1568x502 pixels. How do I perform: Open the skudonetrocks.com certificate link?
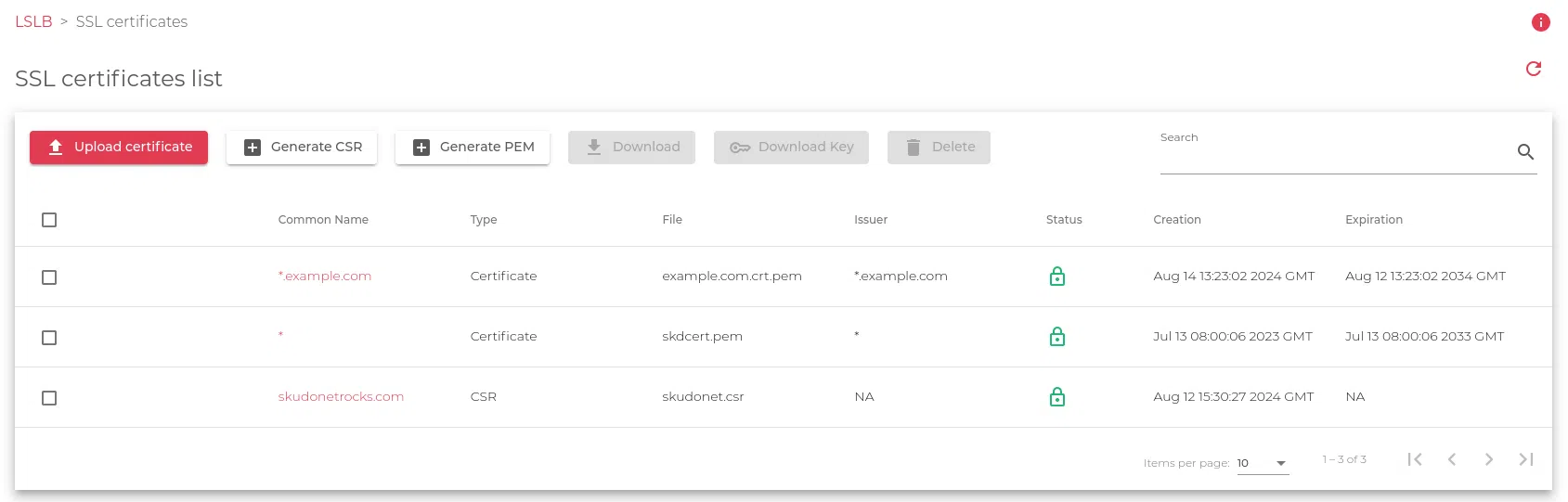341,396
